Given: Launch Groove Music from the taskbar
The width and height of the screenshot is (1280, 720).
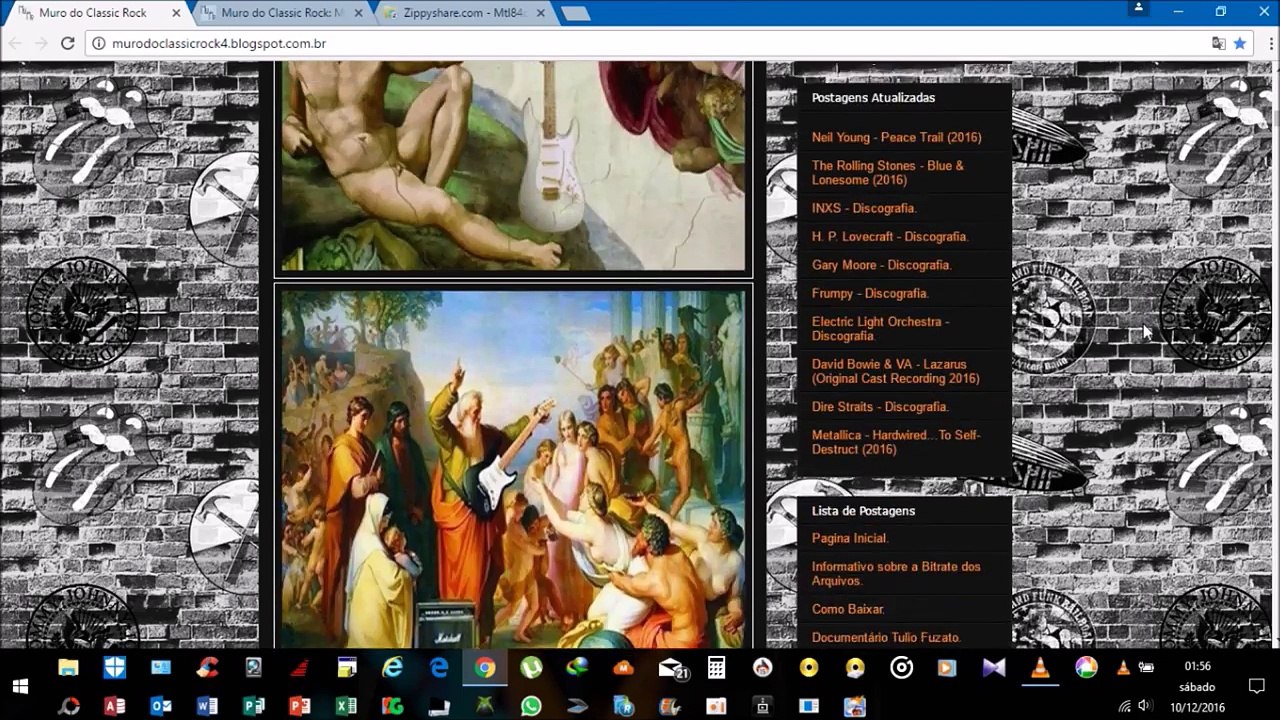Looking at the screenshot, I should point(901,667).
